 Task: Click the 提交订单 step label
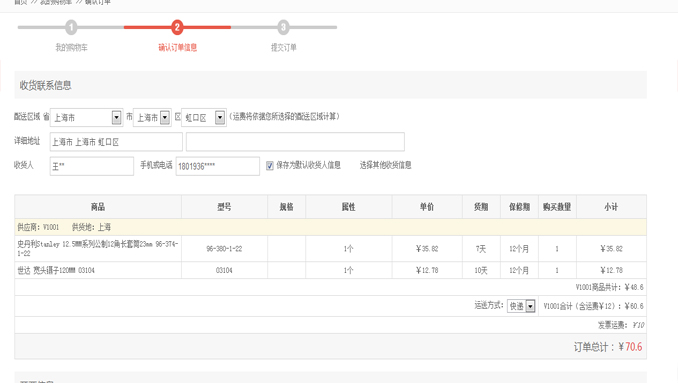coord(284,48)
